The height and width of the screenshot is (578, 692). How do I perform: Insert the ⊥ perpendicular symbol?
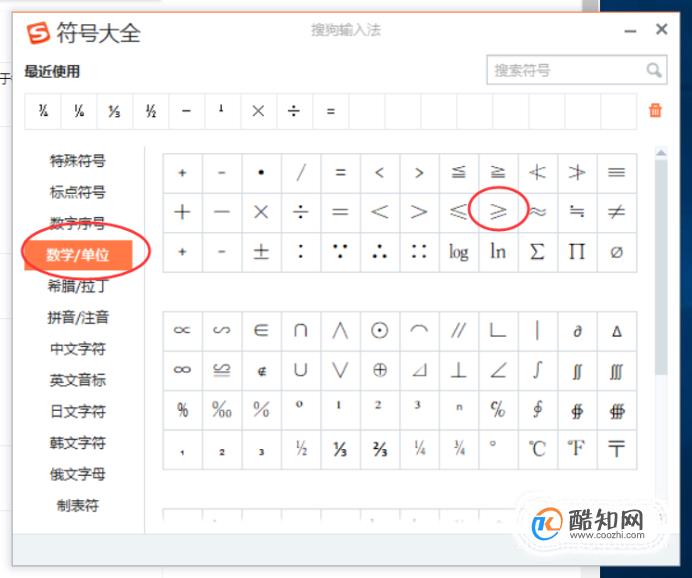click(x=459, y=370)
